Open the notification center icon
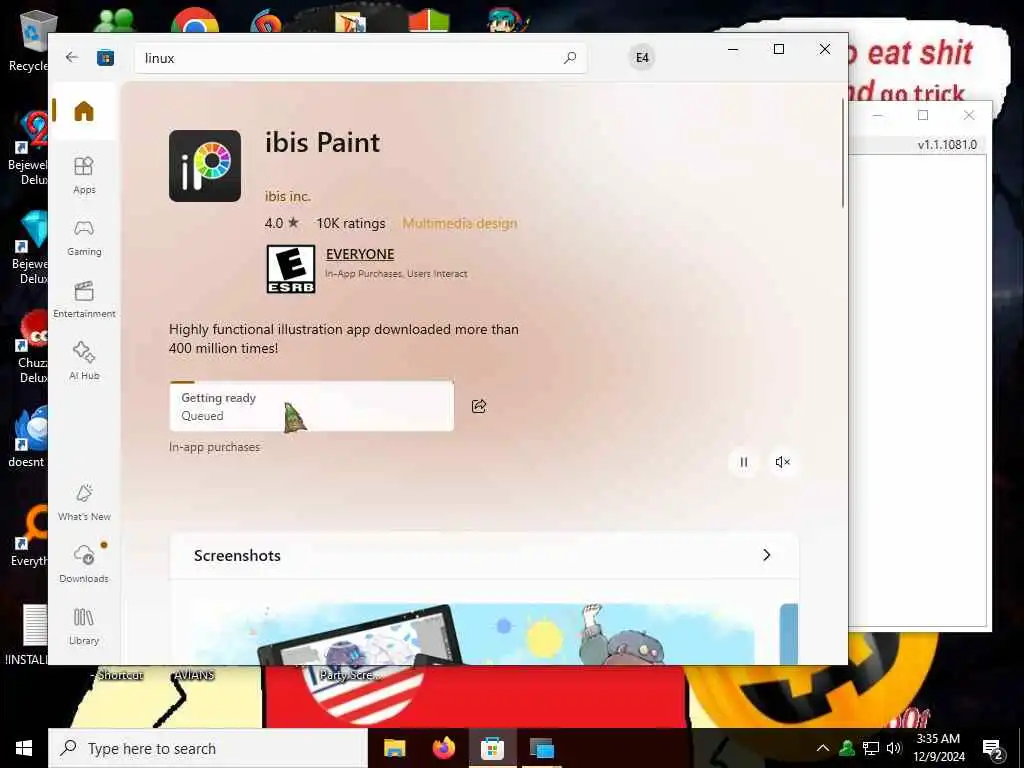The height and width of the screenshot is (768, 1024). pos(992,748)
